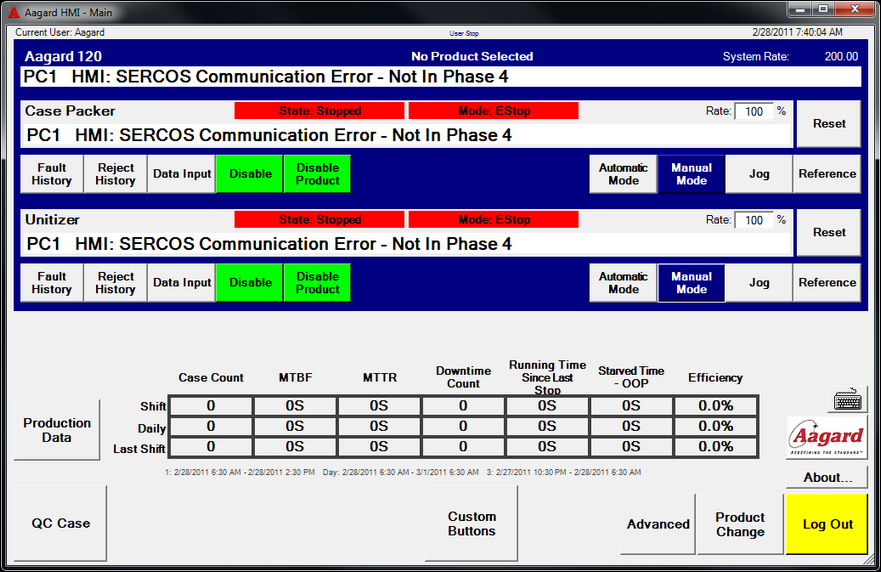Screen dimensions: 881x572
Task: Click Unitizer Mode: EStop indicator
Action: 493,220
